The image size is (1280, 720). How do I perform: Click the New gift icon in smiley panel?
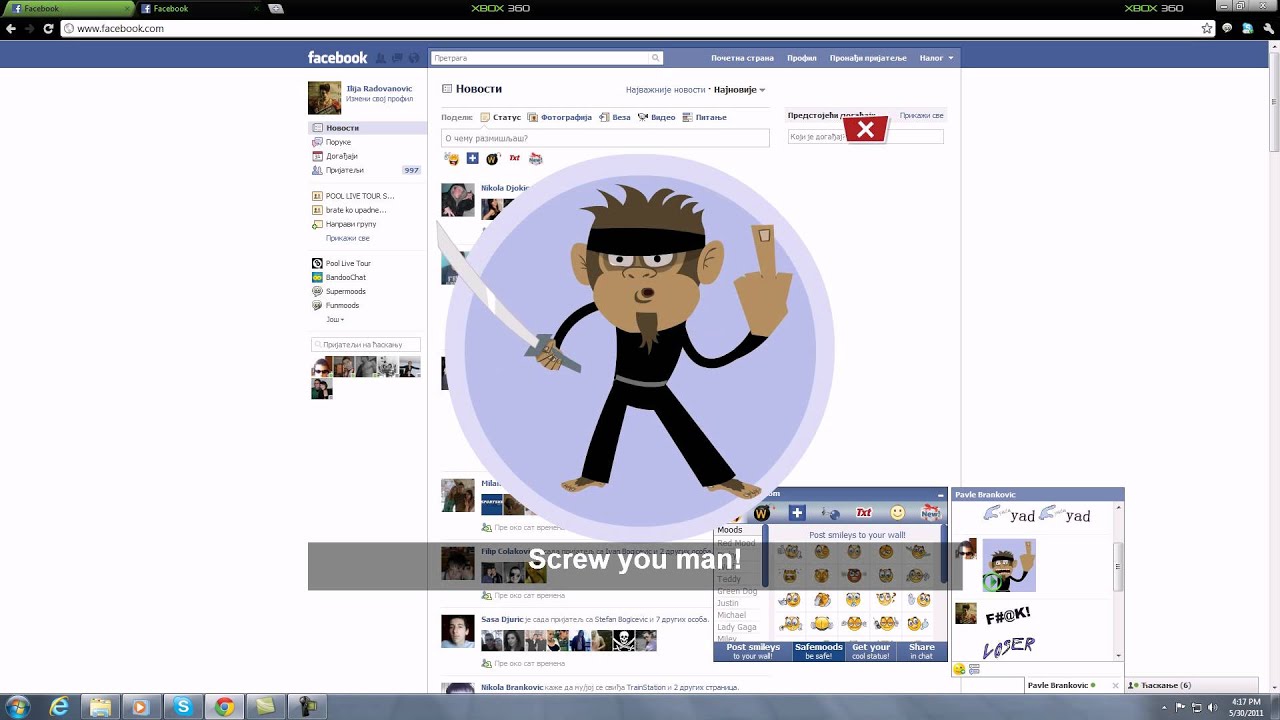[x=931, y=513]
